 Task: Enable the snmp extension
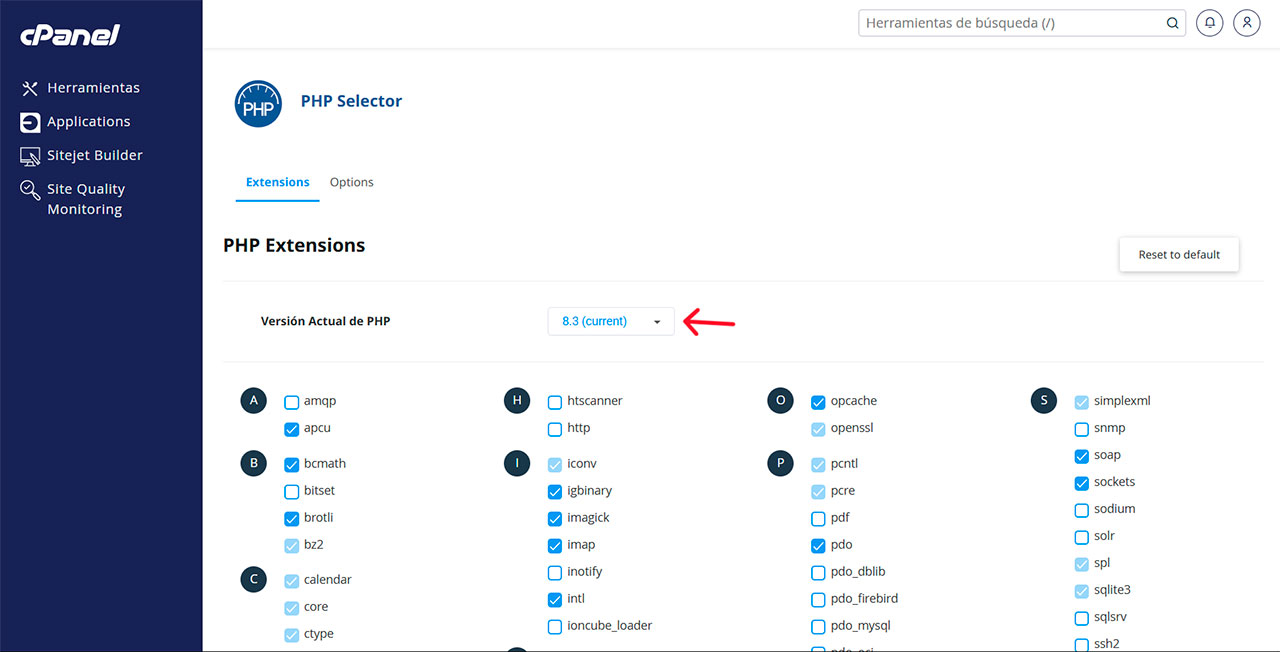click(1082, 429)
